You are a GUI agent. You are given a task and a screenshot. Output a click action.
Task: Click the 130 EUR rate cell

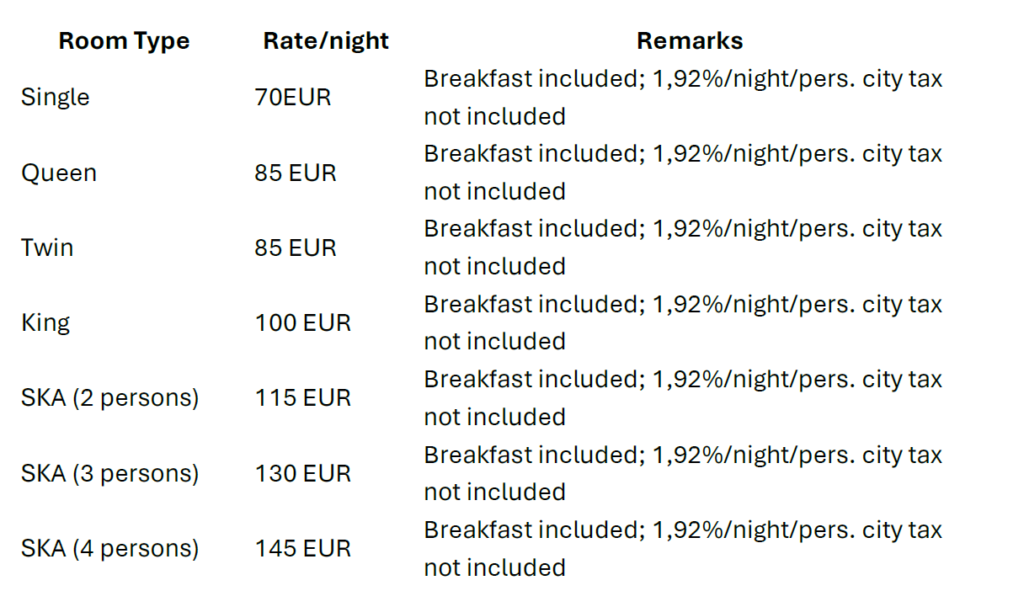point(302,473)
